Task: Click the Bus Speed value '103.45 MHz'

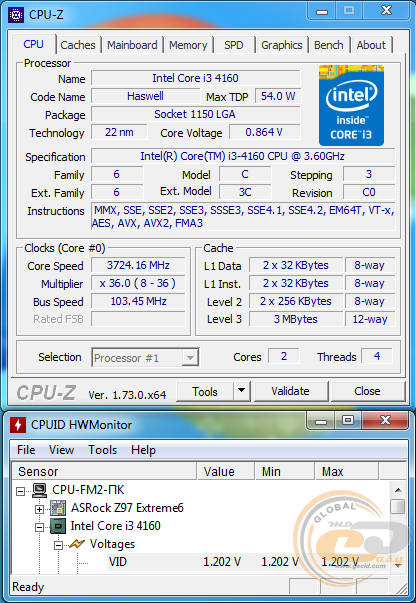Action: tap(138, 301)
